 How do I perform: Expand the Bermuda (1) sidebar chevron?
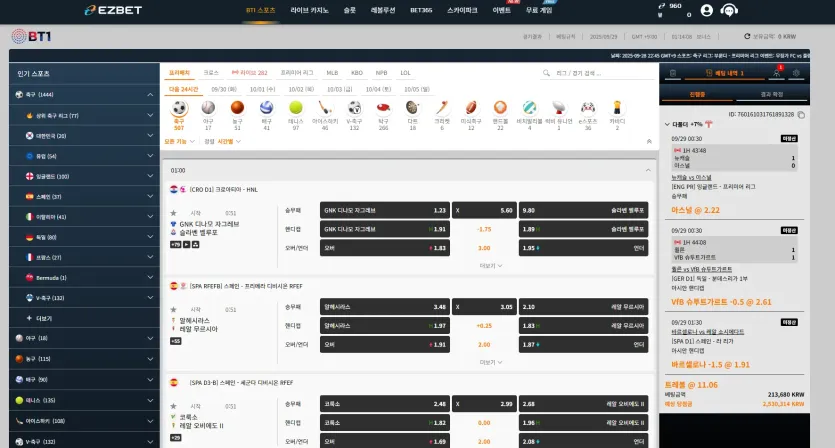pyautogui.click(x=150, y=278)
